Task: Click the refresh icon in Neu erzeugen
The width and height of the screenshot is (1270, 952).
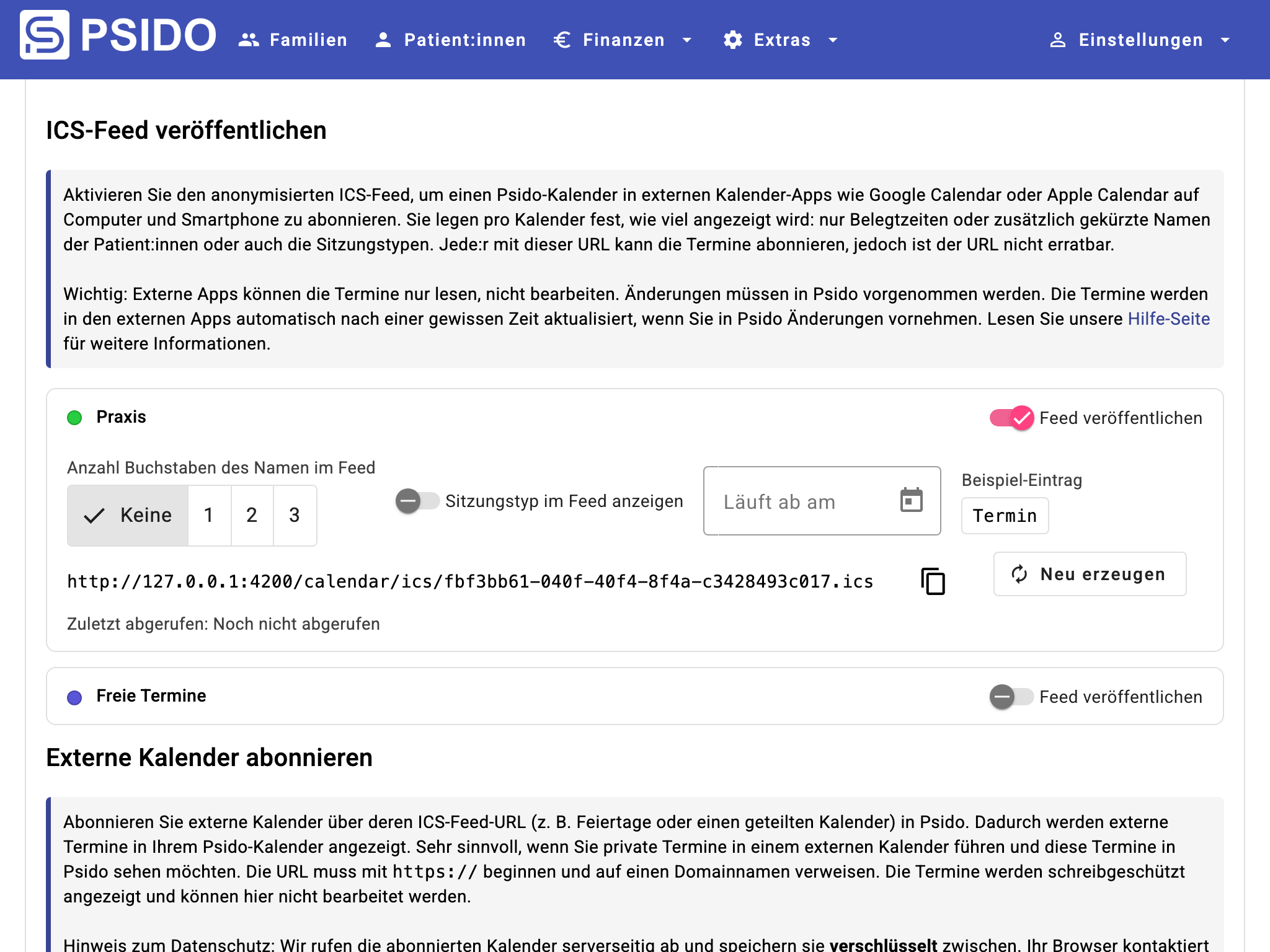Action: point(1019,574)
